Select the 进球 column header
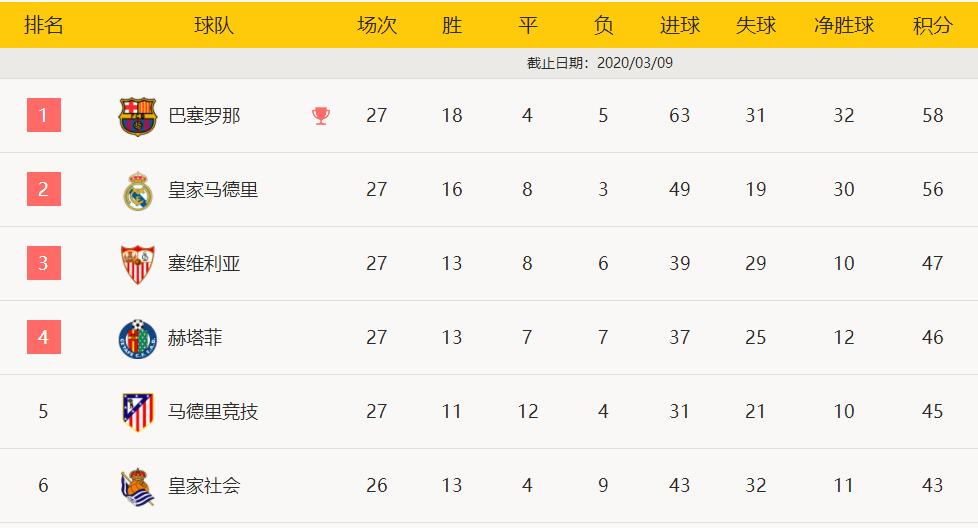This screenshot has width=978, height=528. coord(680,25)
